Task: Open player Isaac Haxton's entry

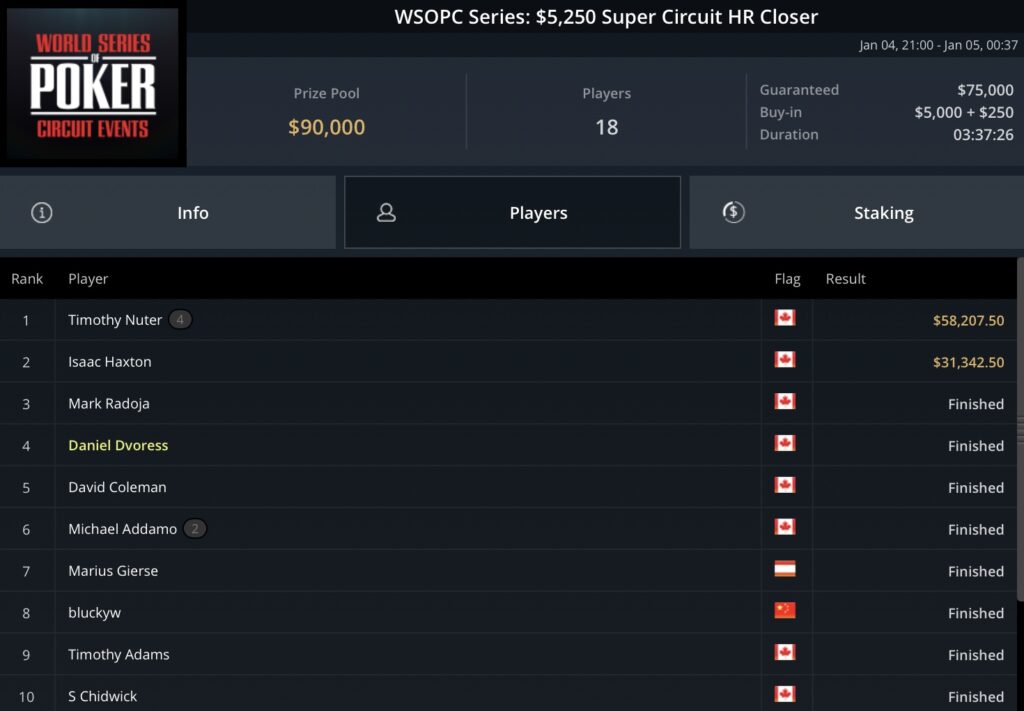Action: point(110,362)
